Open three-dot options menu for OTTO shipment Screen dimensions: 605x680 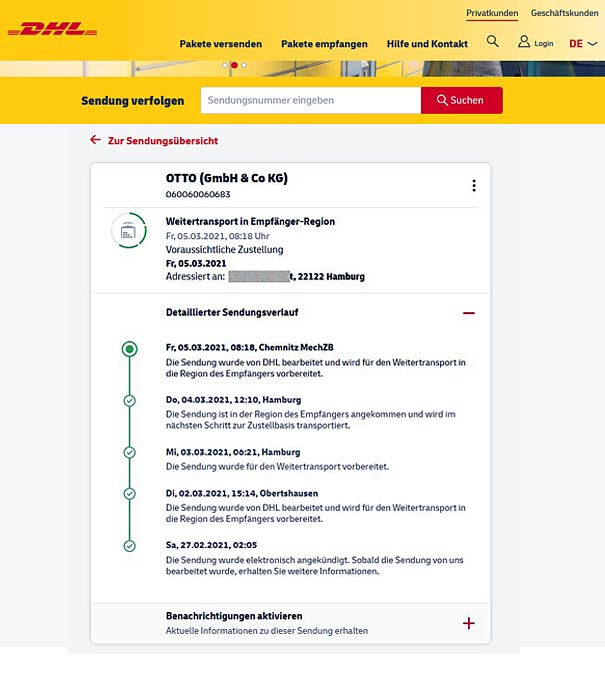tap(474, 186)
